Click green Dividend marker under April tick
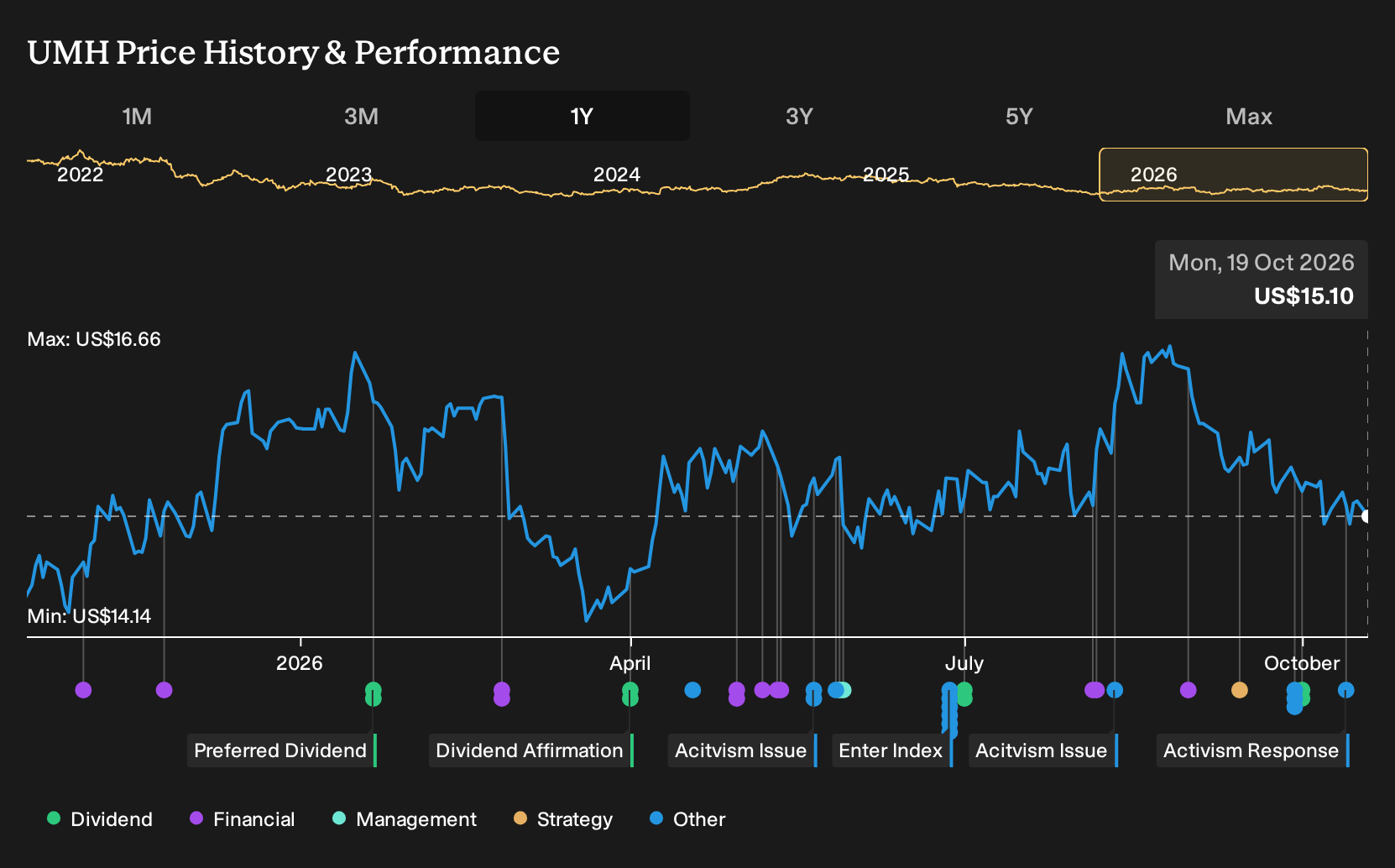 tap(630, 693)
